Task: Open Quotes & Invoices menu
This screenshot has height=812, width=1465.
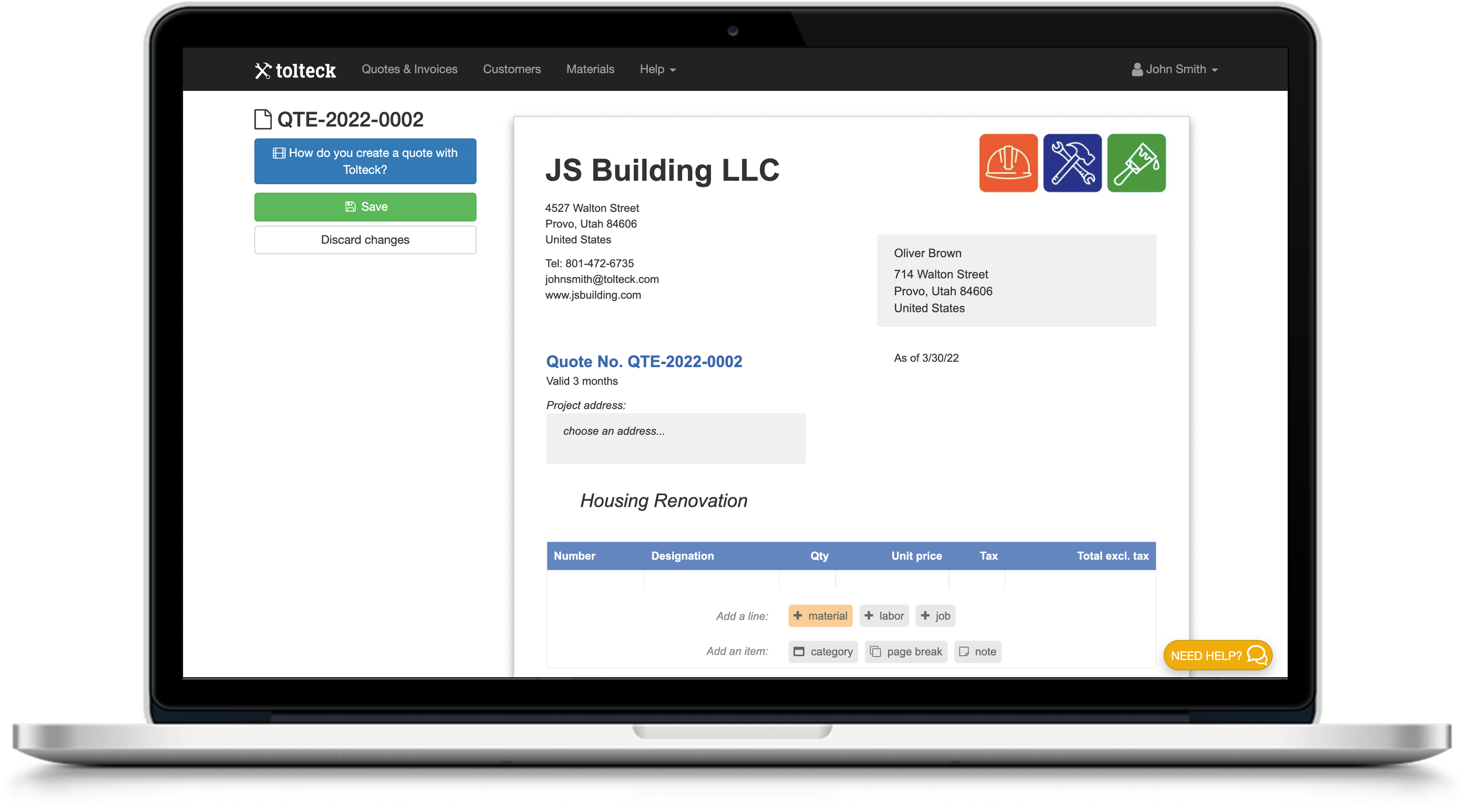Action: (410, 69)
